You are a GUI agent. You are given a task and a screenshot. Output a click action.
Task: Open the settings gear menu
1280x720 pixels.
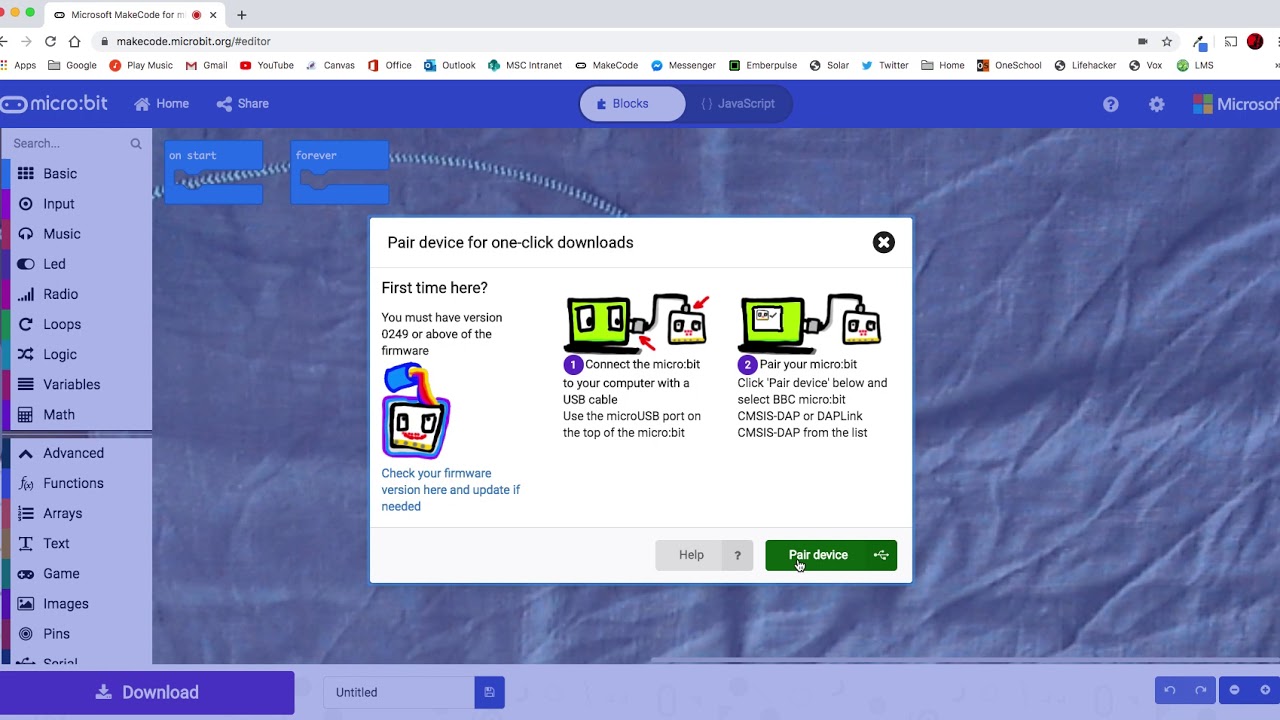point(1157,104)
